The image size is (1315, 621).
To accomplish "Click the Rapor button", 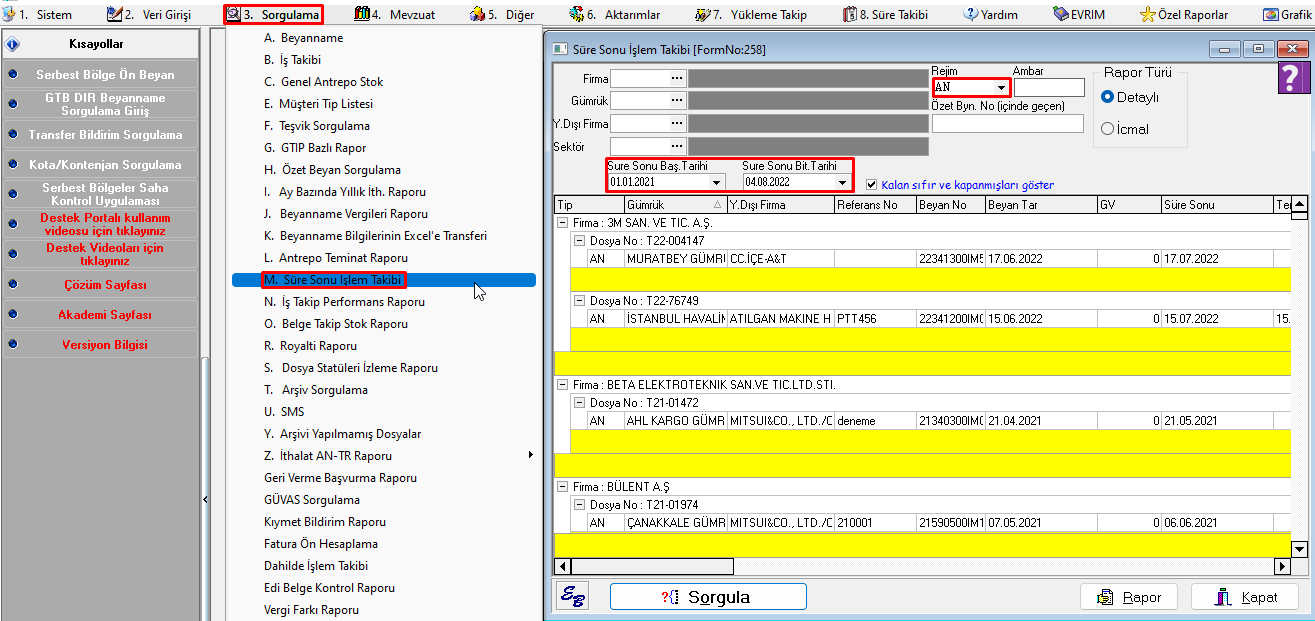I will pos(1129,597).
